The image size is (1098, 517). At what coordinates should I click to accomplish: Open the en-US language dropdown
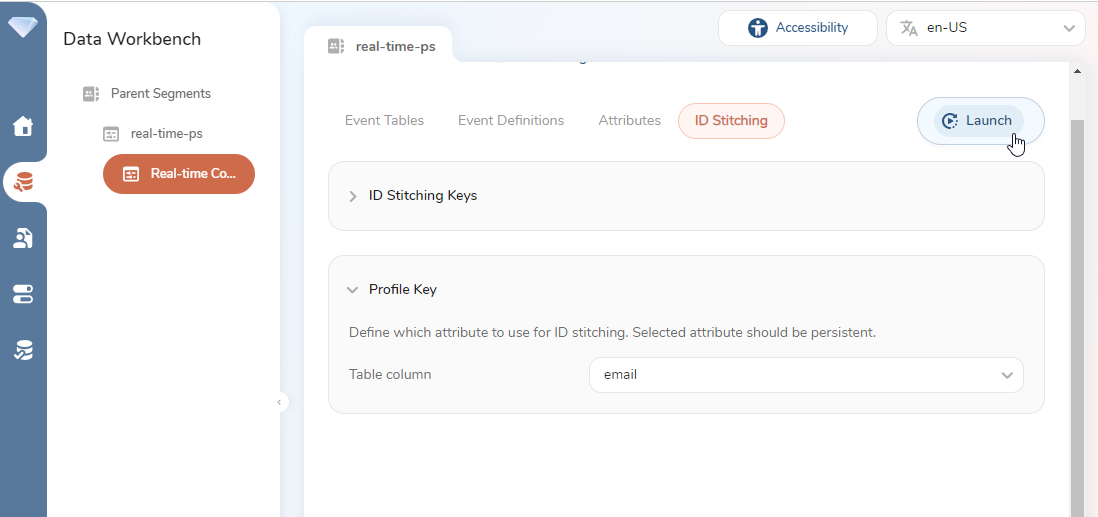coord(985,28)
